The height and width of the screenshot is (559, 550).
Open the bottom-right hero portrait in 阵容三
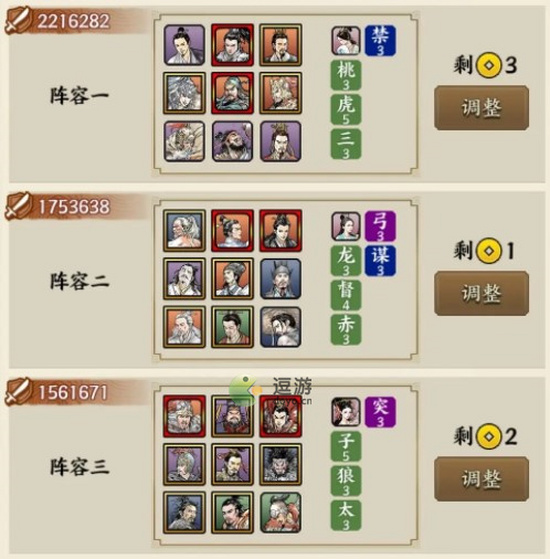pyautogui.click(x=281, y=512)
